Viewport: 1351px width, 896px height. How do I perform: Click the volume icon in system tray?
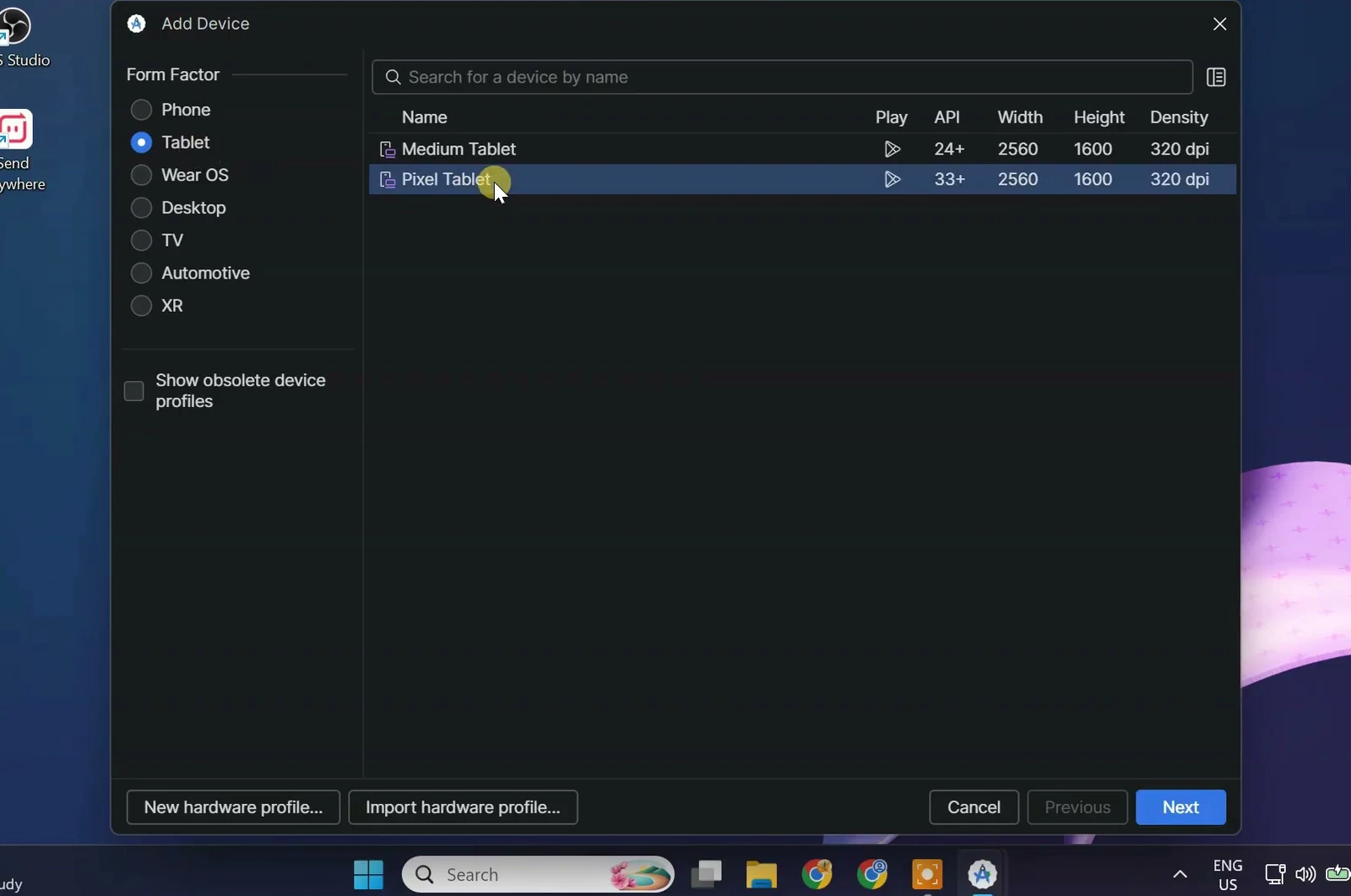coord(1305,874)
